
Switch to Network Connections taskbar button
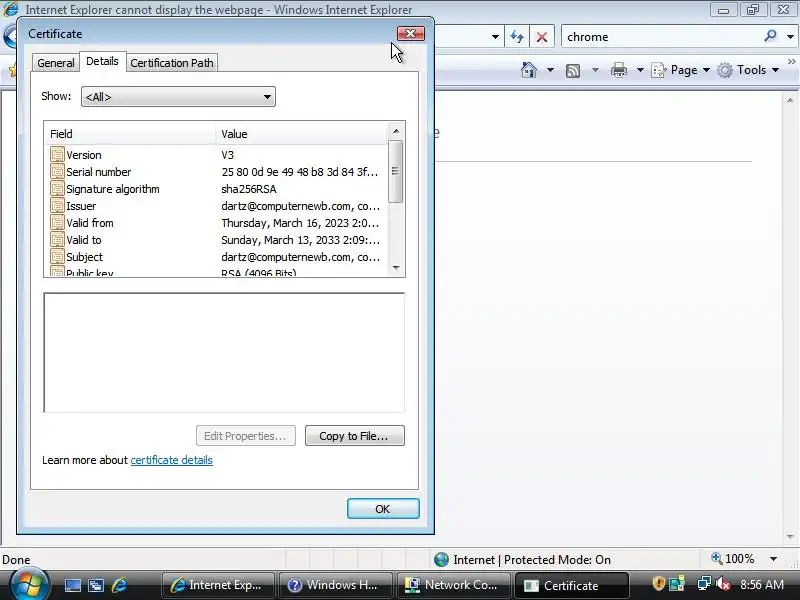pyautogui.click(x=454, y=585)
